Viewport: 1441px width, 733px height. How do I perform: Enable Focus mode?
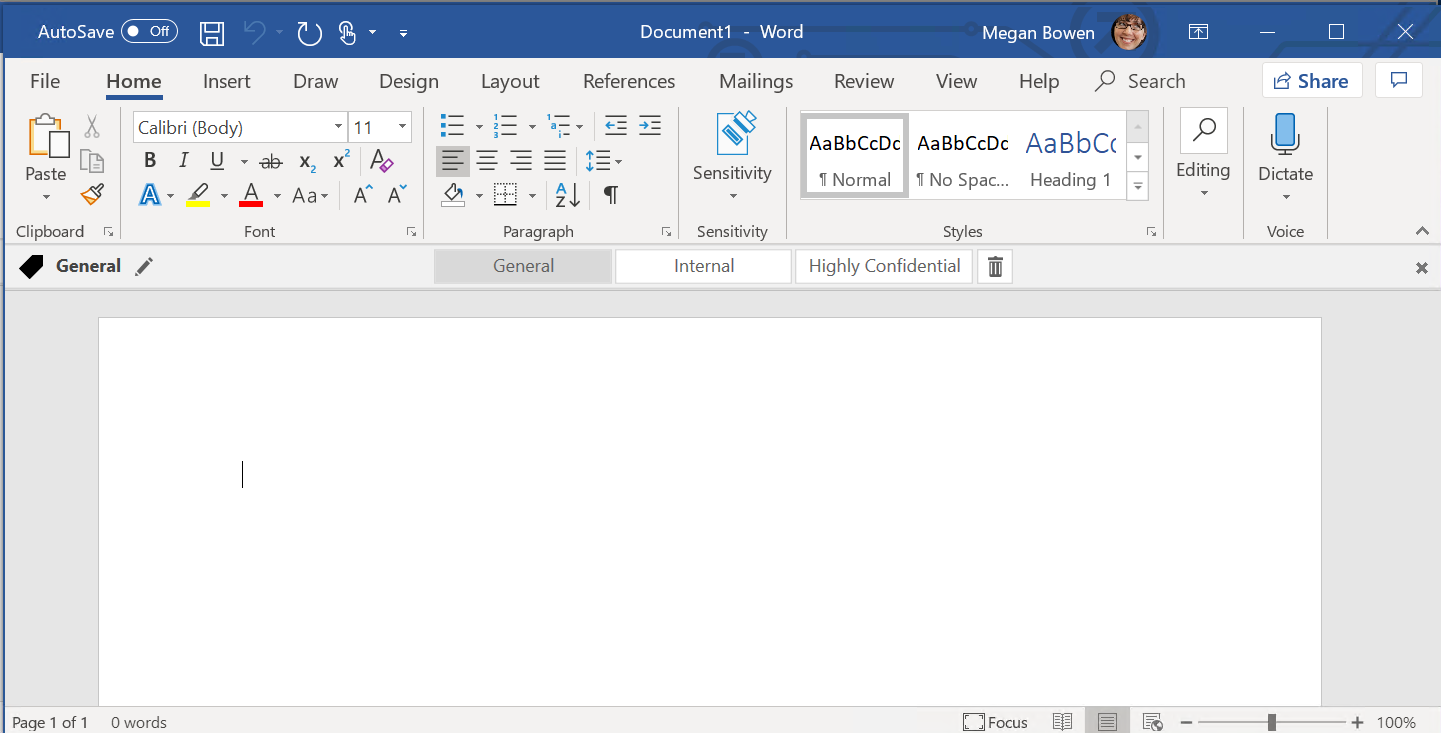tap(995, 721)
